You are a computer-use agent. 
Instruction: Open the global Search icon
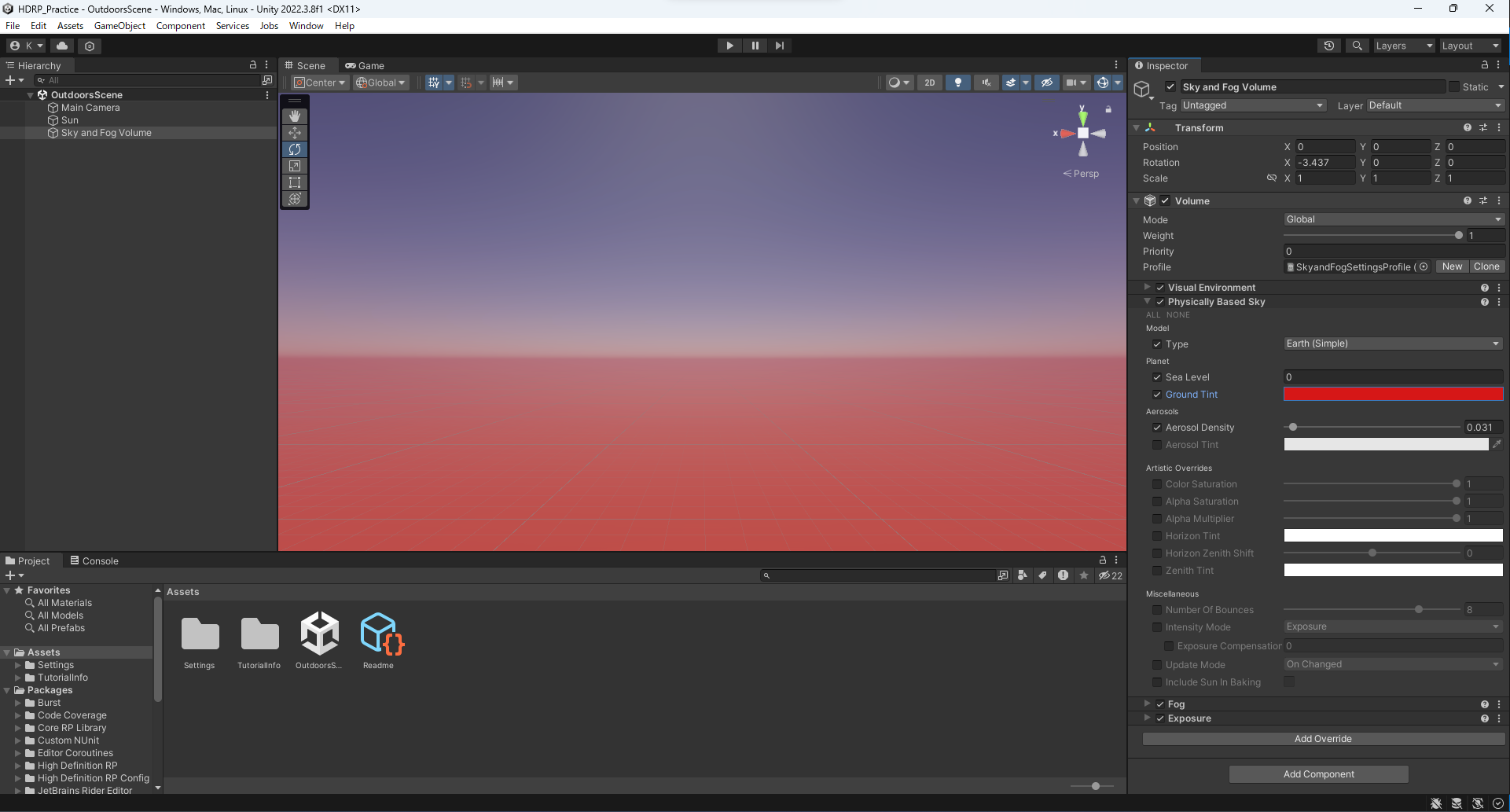pyautogui.click(x=1357, y=46)
